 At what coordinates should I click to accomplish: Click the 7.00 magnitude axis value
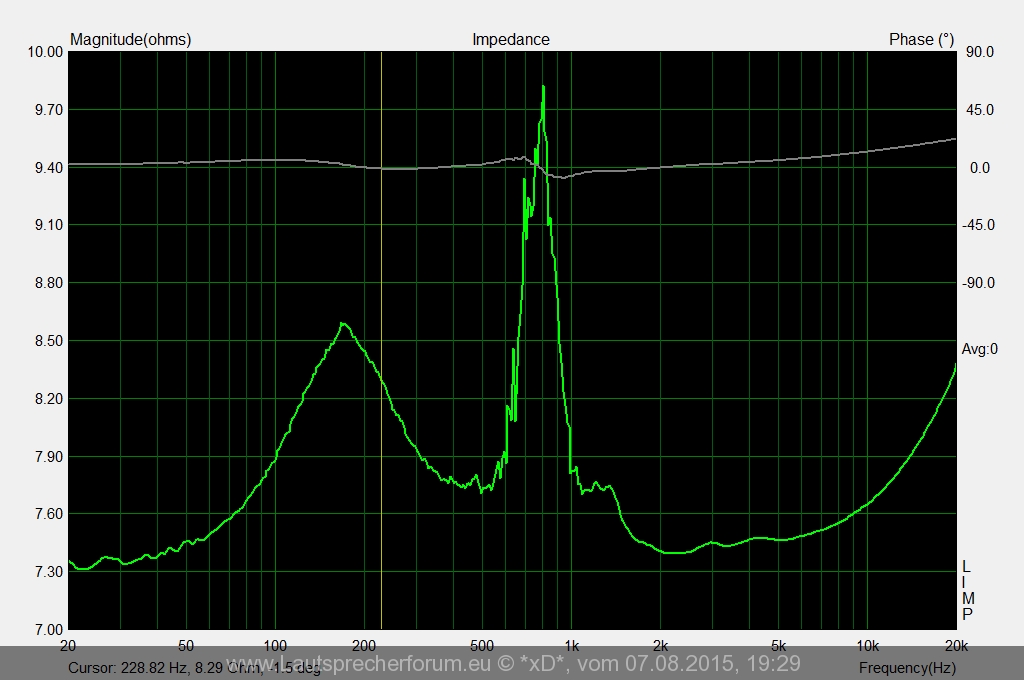click(x=48, y=630)
